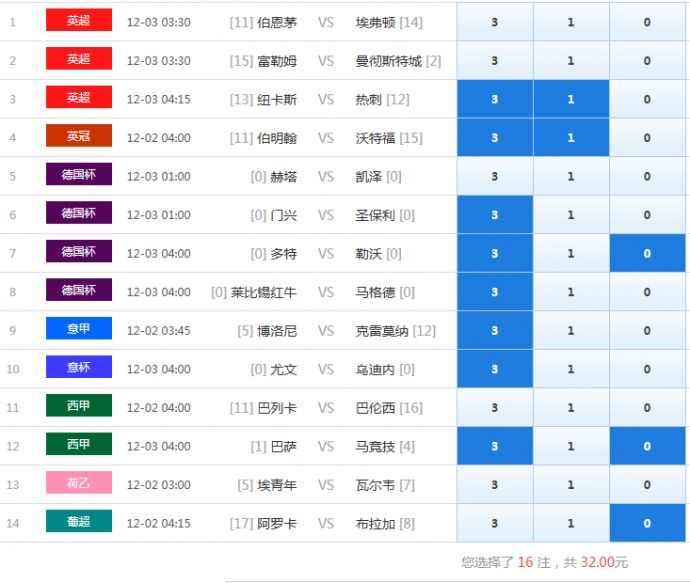Click the 英冠 league tag
Viewport: 690px width, 583px height.
[x=79, y=136]
